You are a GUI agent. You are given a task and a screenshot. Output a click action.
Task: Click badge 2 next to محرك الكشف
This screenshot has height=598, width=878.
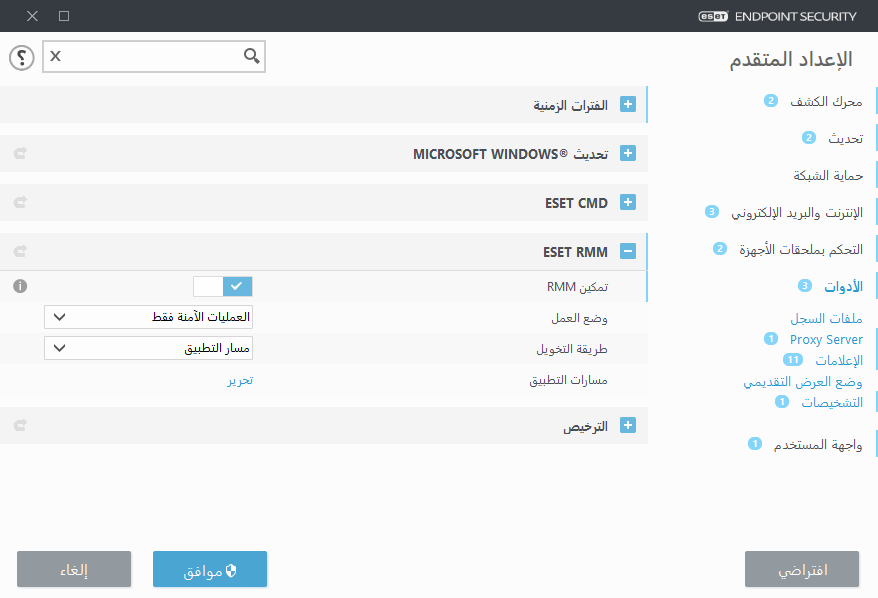tap(771, 101)
